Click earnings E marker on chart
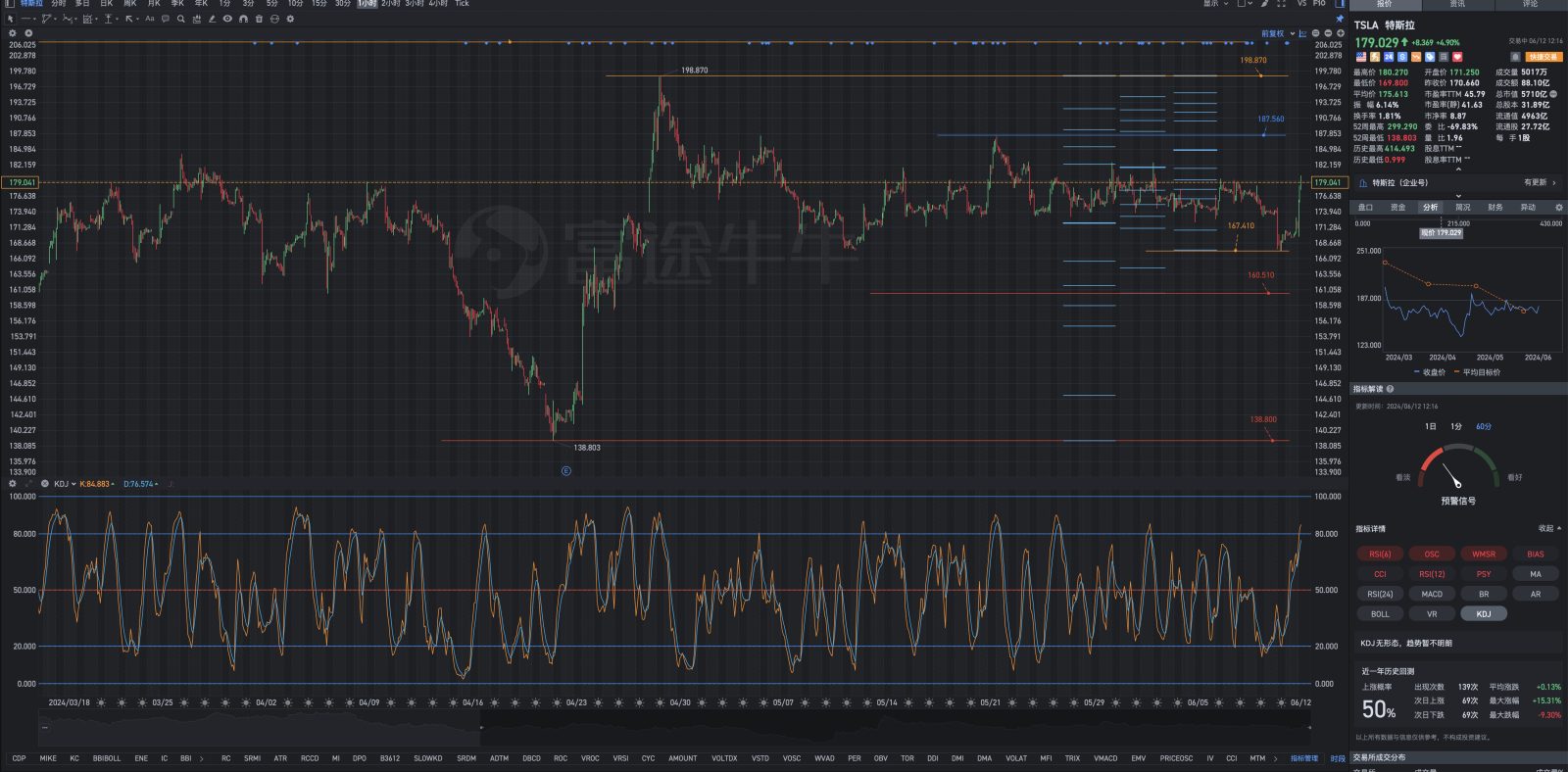 (565, 471)
